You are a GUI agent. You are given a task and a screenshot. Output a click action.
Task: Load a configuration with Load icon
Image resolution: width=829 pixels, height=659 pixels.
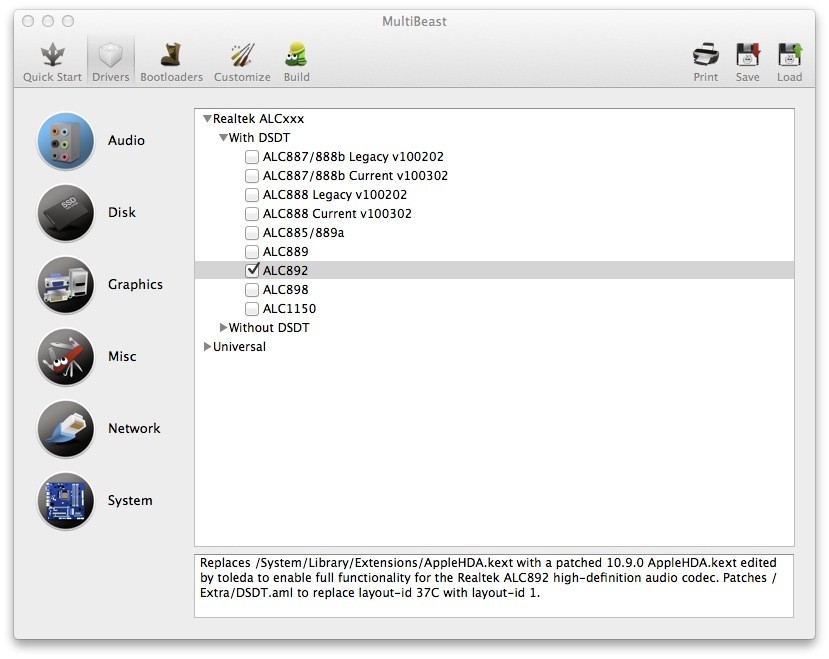[x=789, y=61]
